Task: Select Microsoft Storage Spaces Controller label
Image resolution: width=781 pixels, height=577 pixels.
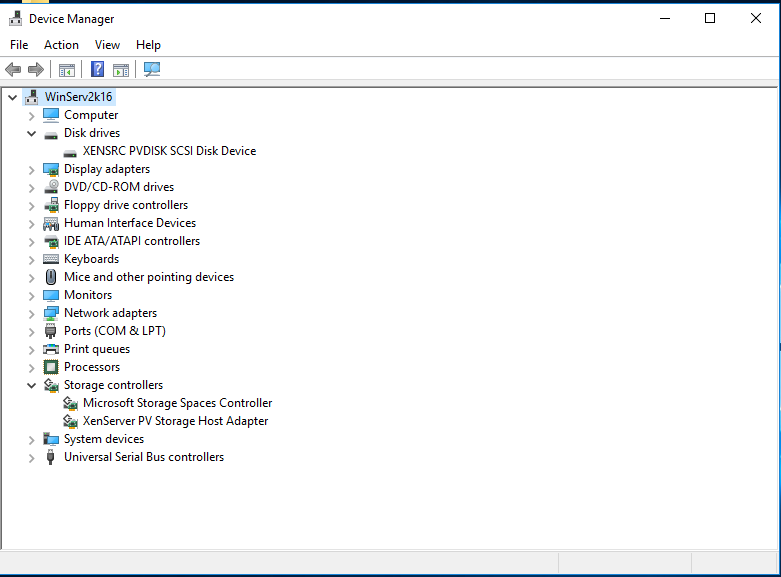Action: [177, 403]
